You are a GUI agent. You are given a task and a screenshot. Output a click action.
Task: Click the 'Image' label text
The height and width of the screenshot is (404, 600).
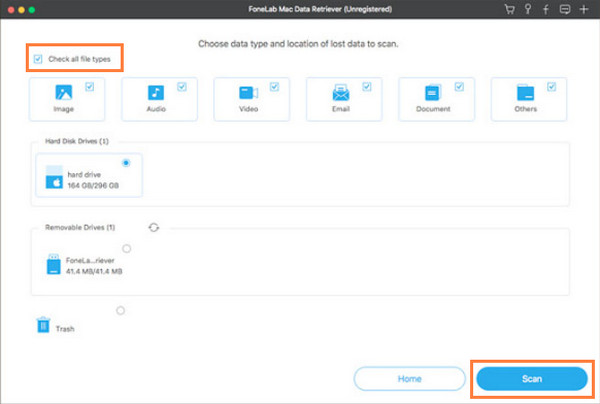click(64, 109)
